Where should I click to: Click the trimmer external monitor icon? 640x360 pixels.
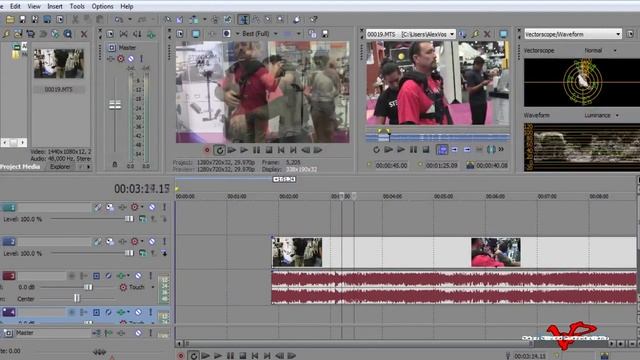[503, 34]
